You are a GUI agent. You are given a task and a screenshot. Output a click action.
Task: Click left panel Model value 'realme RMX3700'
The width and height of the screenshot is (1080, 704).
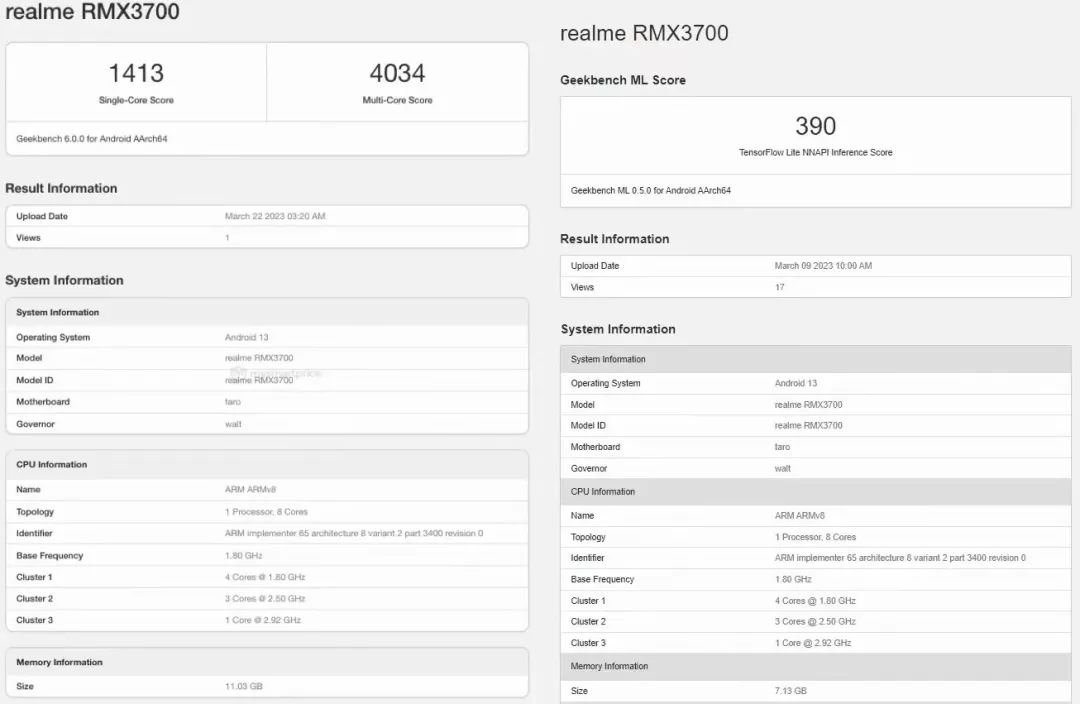(259, 358)
